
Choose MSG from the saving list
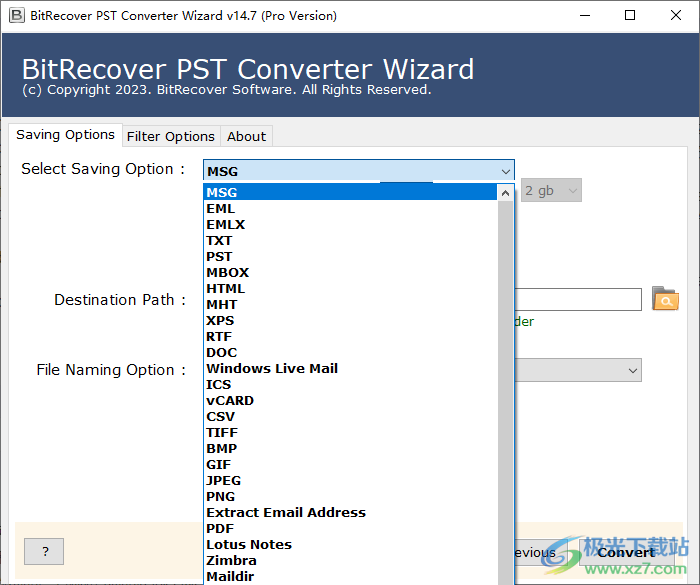(351, 192)
